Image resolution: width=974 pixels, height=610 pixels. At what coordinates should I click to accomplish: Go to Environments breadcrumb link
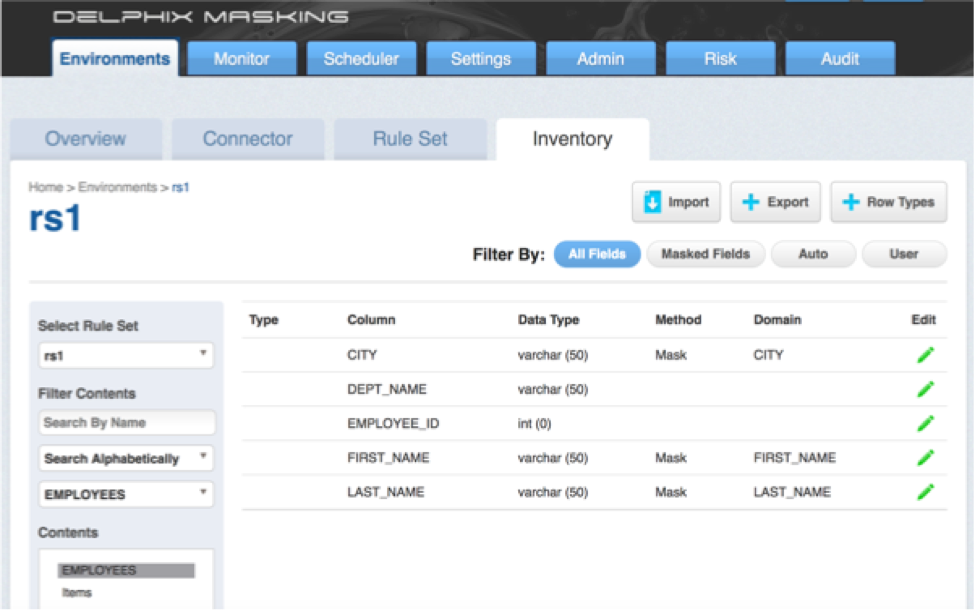tap(117, 187)
